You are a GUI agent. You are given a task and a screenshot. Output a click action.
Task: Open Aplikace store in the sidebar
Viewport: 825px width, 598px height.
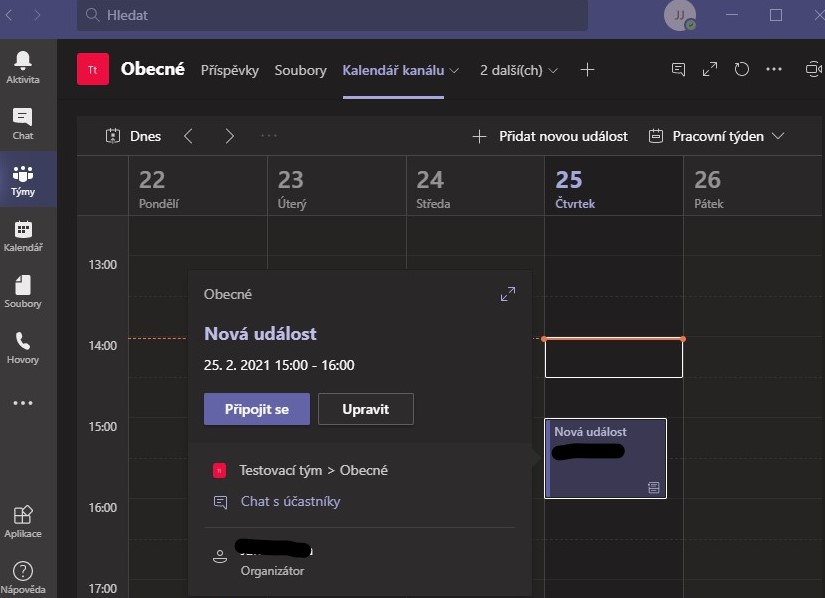click(23, 522)
